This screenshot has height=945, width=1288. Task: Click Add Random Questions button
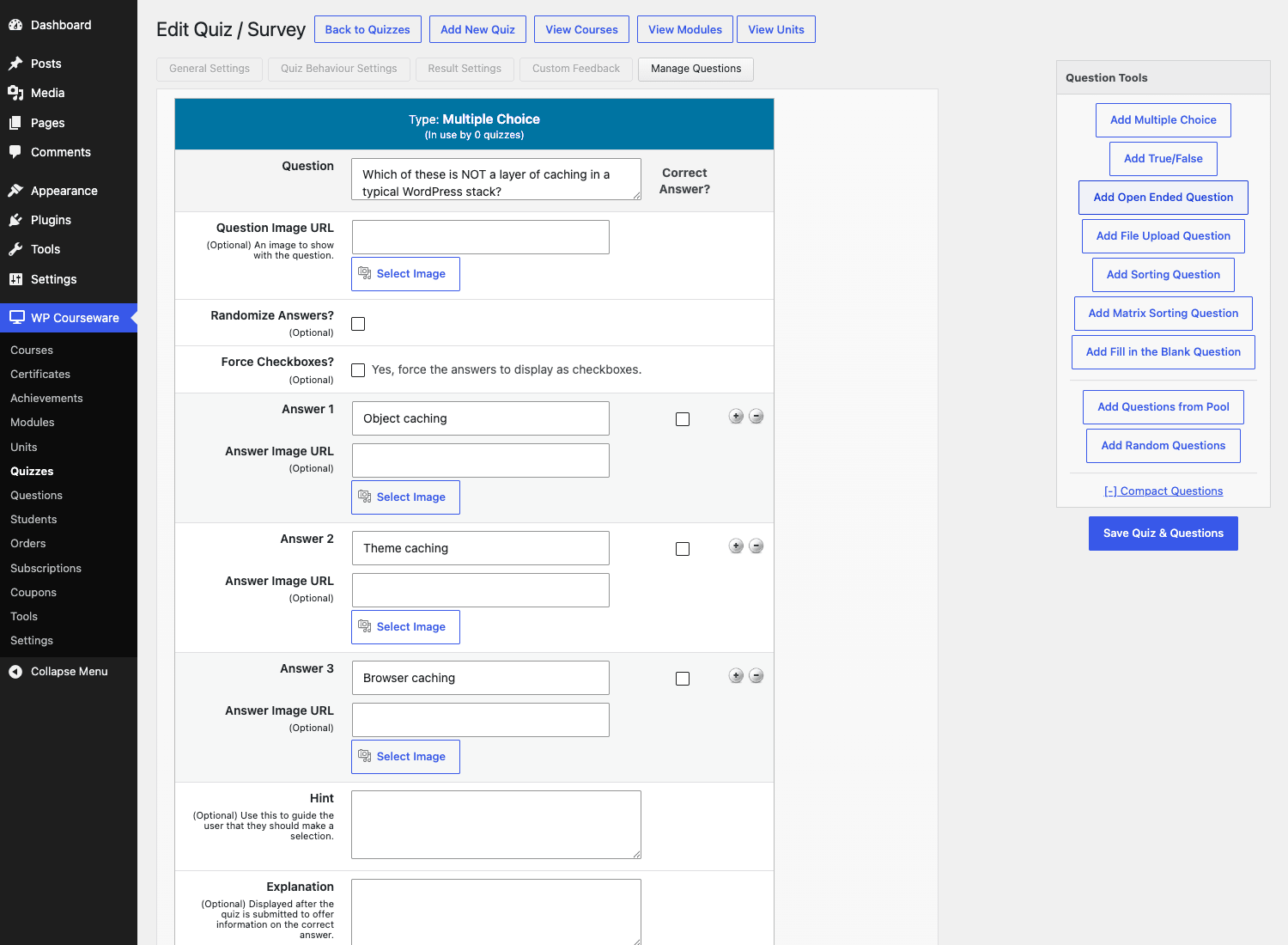(x=1163, y=446)
